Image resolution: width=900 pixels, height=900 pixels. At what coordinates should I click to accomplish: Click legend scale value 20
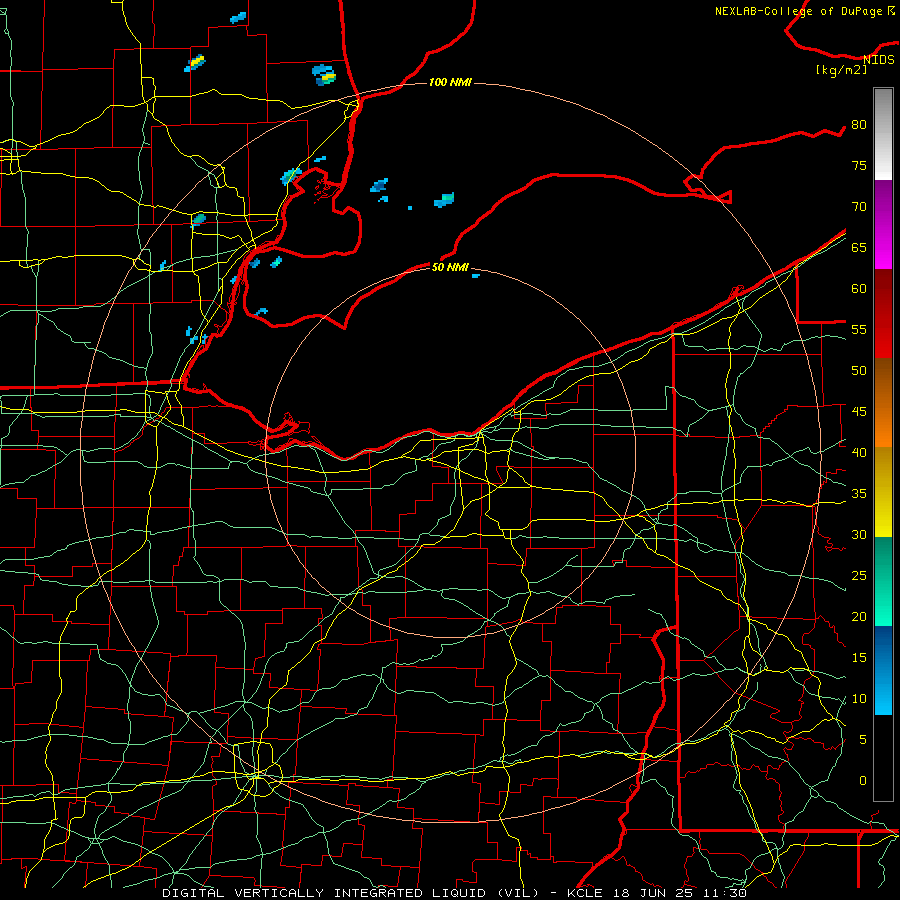859,617
